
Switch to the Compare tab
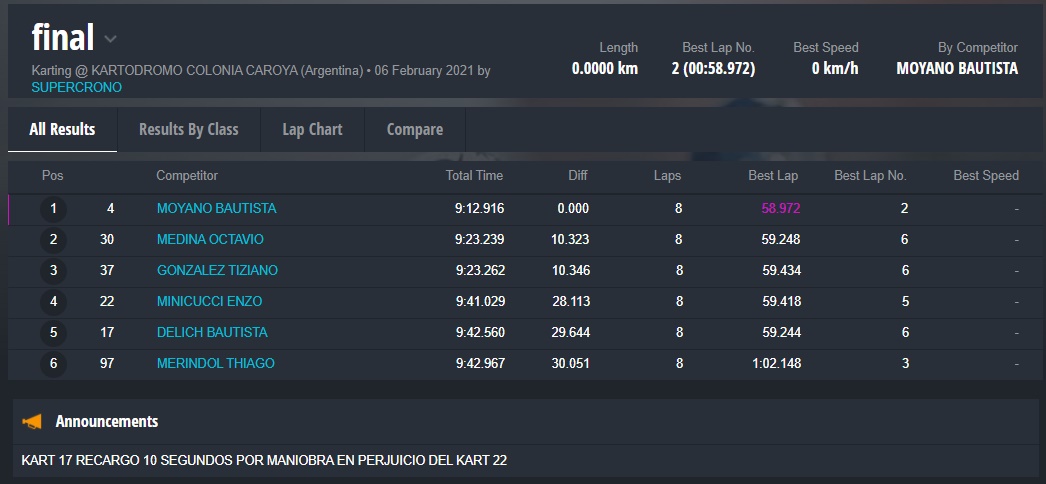[414, 129]
